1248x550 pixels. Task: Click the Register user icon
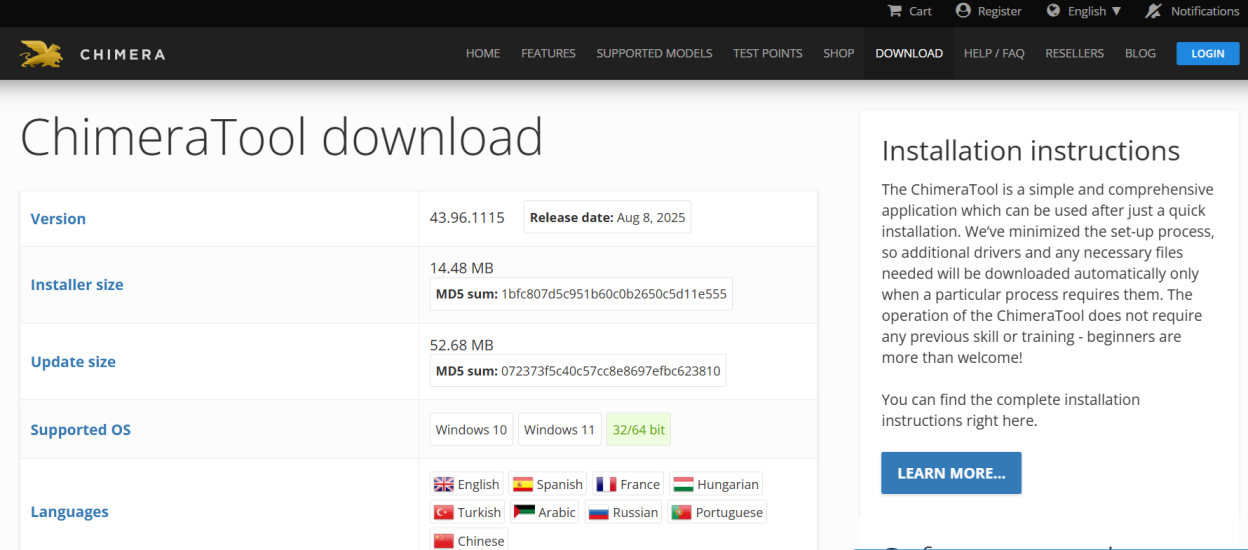pos(963,11)
